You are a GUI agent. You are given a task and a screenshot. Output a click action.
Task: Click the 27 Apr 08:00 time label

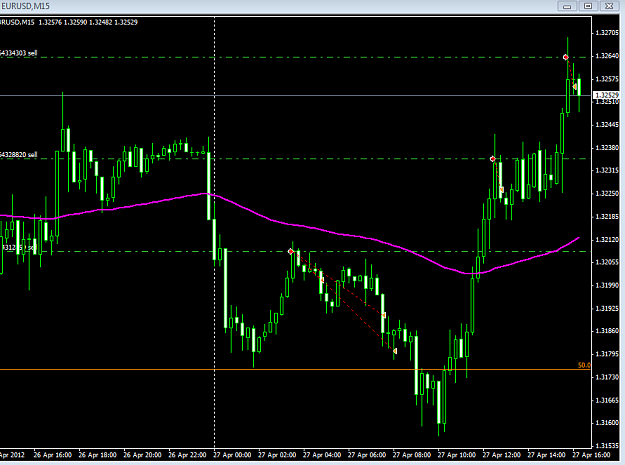(x=412, y=455)
